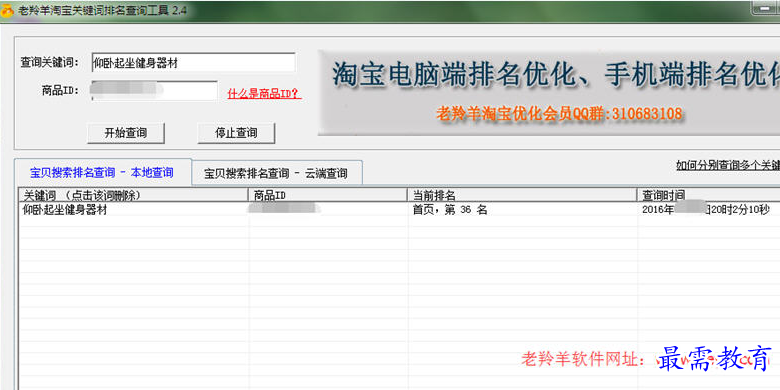Click the app icon in the title bar

coord(6,11)
